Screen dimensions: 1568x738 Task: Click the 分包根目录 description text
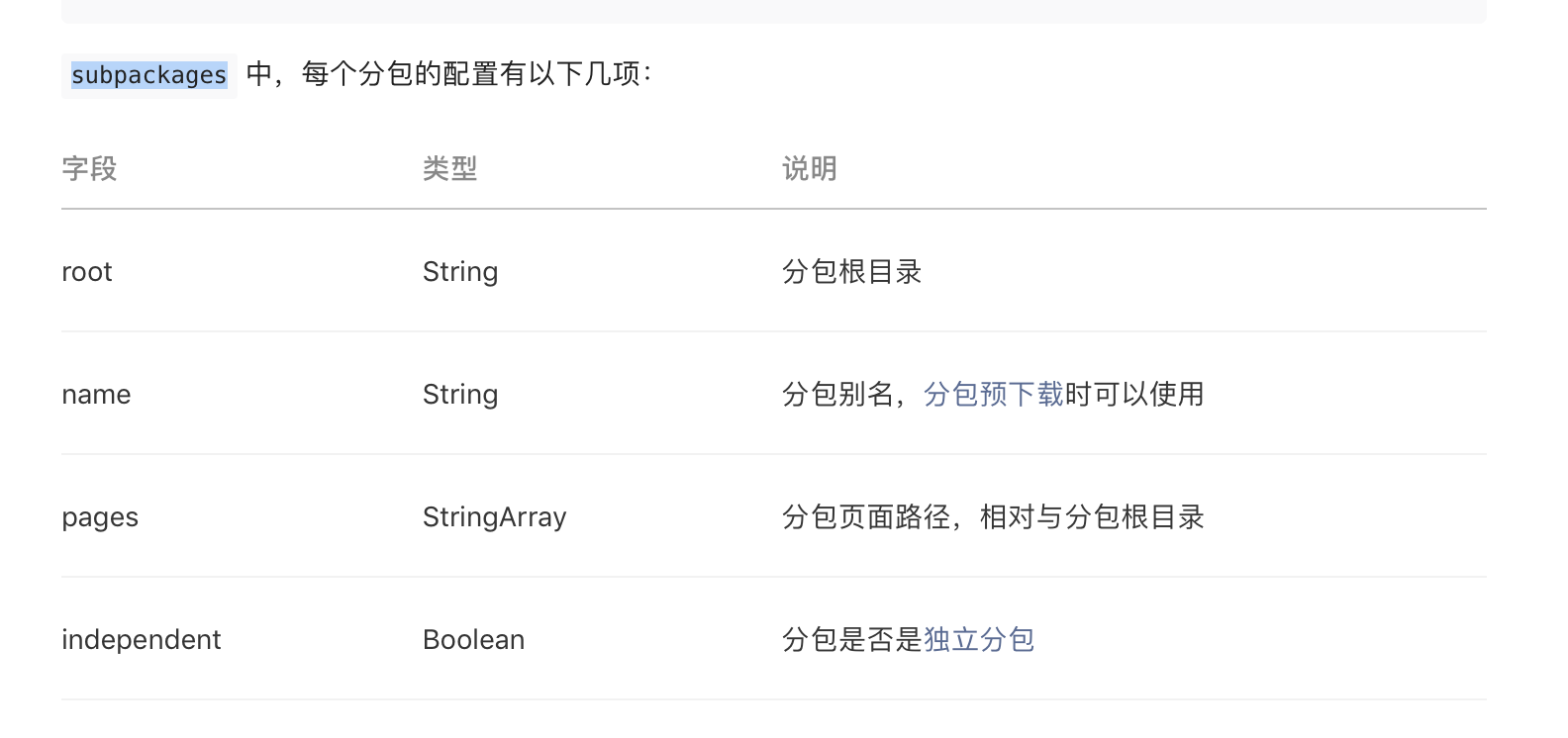pos(852,271)
